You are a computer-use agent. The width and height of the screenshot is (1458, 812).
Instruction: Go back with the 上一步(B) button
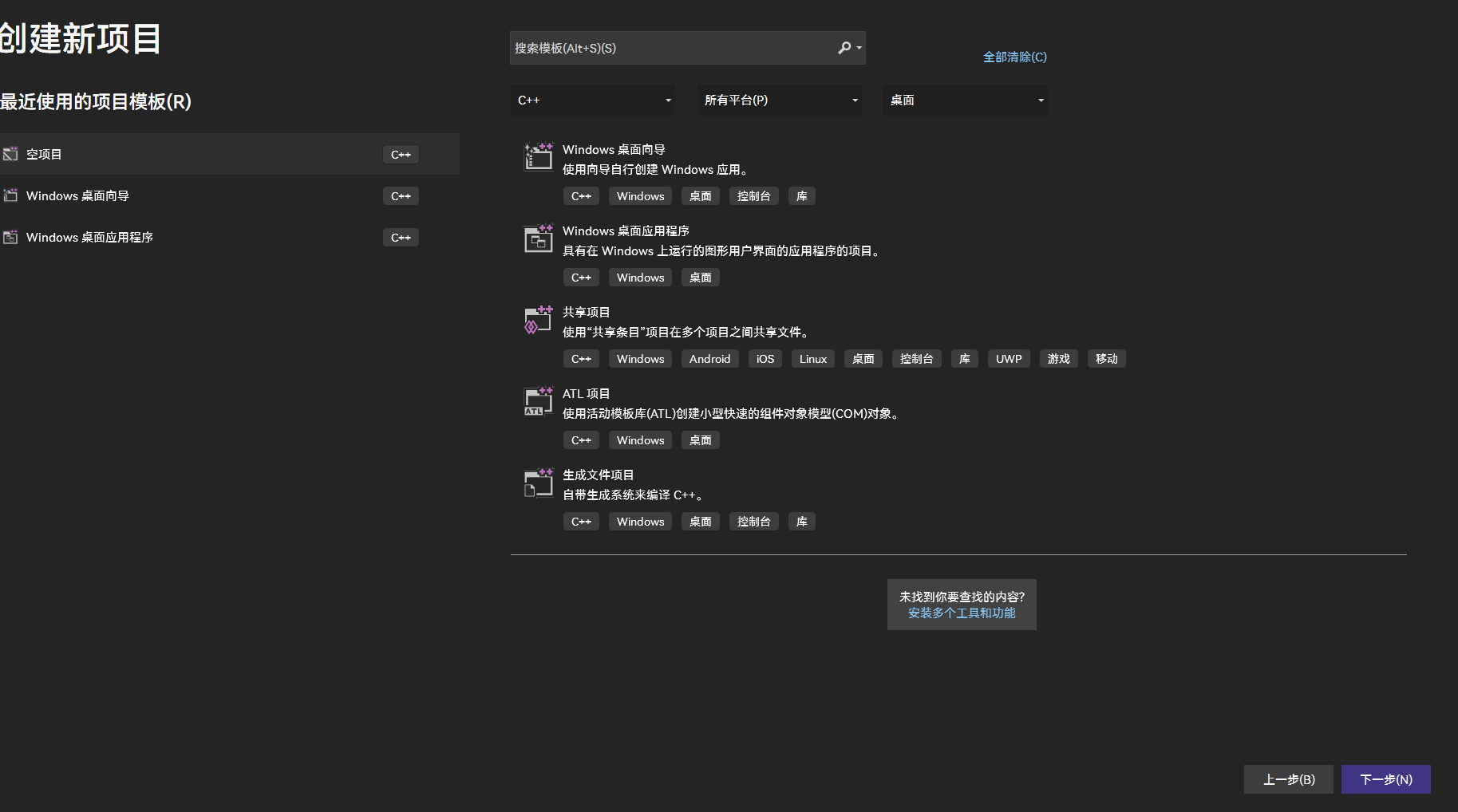[1289, 779]
